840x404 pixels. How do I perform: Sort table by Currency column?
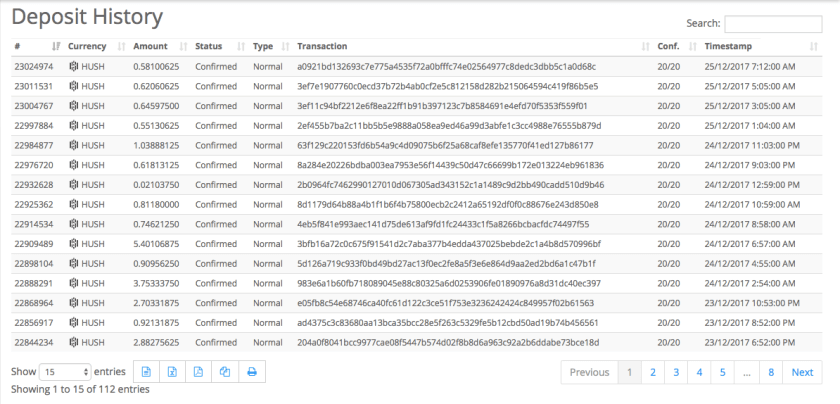(93, 46)
